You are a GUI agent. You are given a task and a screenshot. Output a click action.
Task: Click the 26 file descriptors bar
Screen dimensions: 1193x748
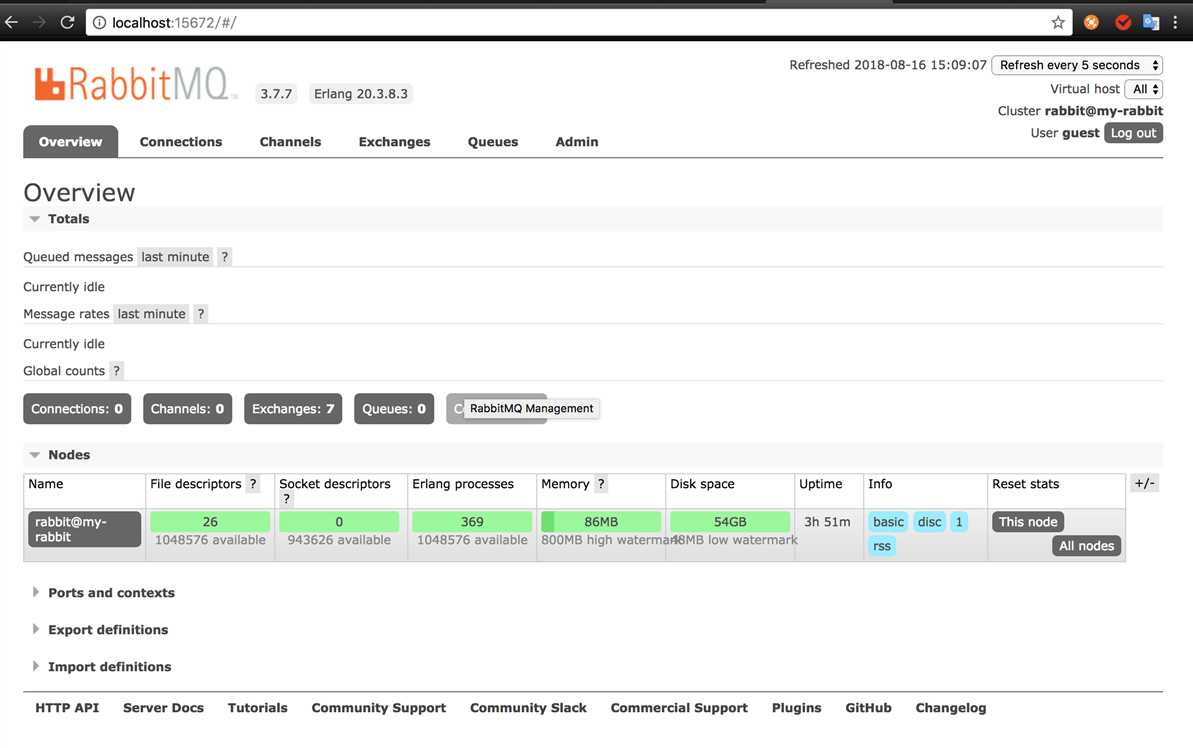pos(210,522)
